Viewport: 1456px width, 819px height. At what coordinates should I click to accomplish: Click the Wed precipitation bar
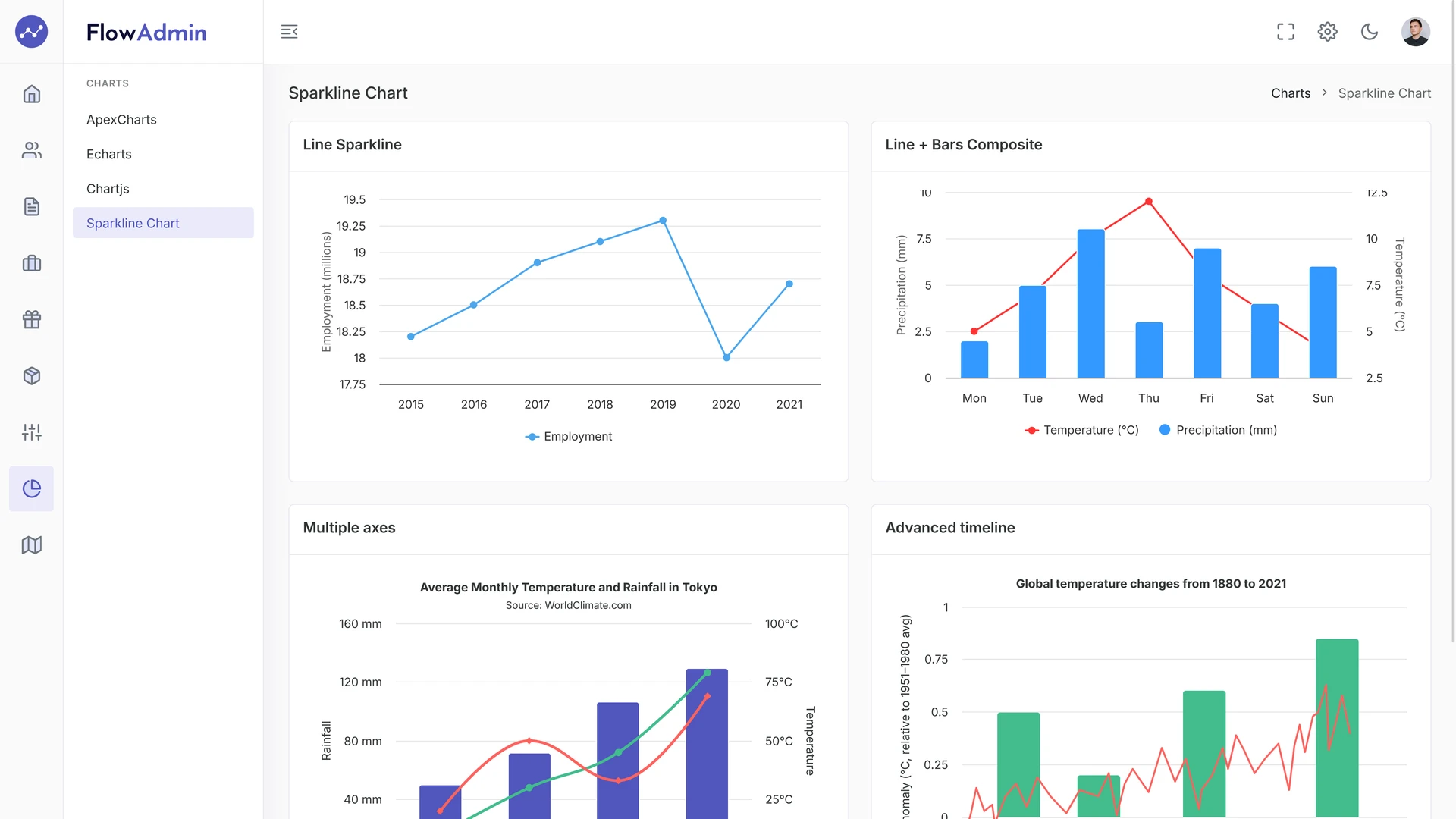point(1090,303)
